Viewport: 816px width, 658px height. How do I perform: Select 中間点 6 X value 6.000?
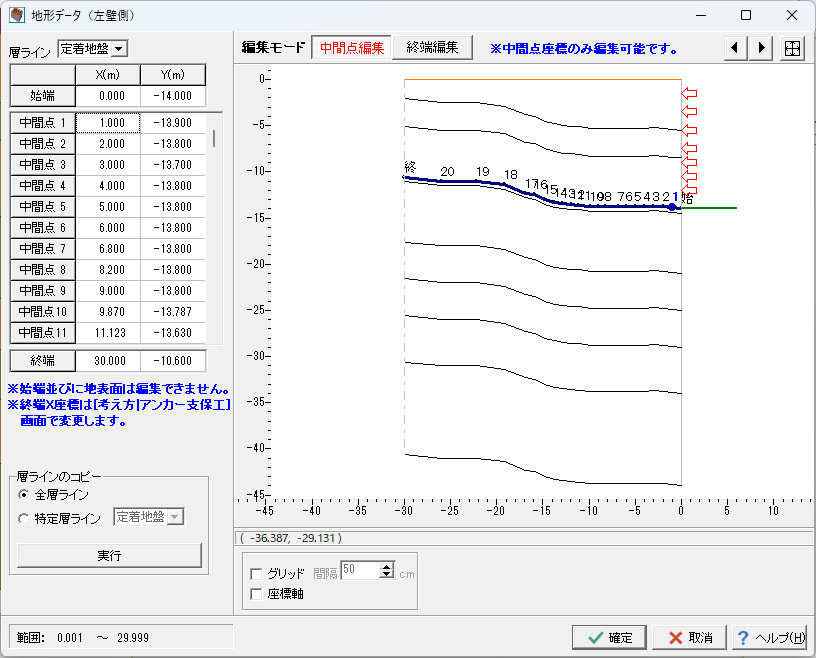click(x=108, y=228)
